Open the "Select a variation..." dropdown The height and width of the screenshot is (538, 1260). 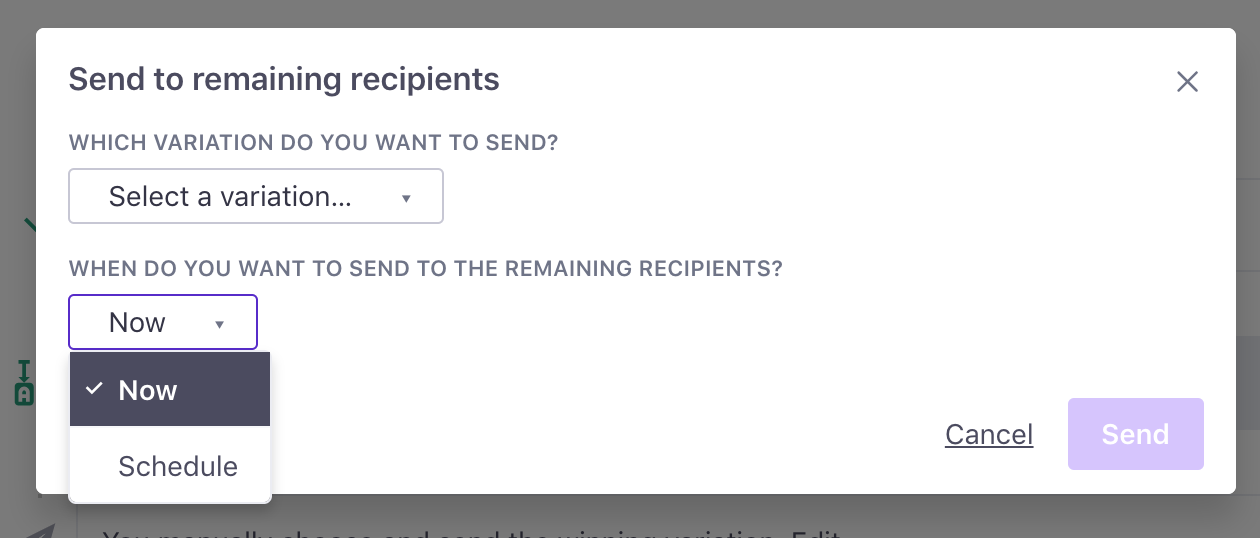pyautogui.click(x=255, y=197)
